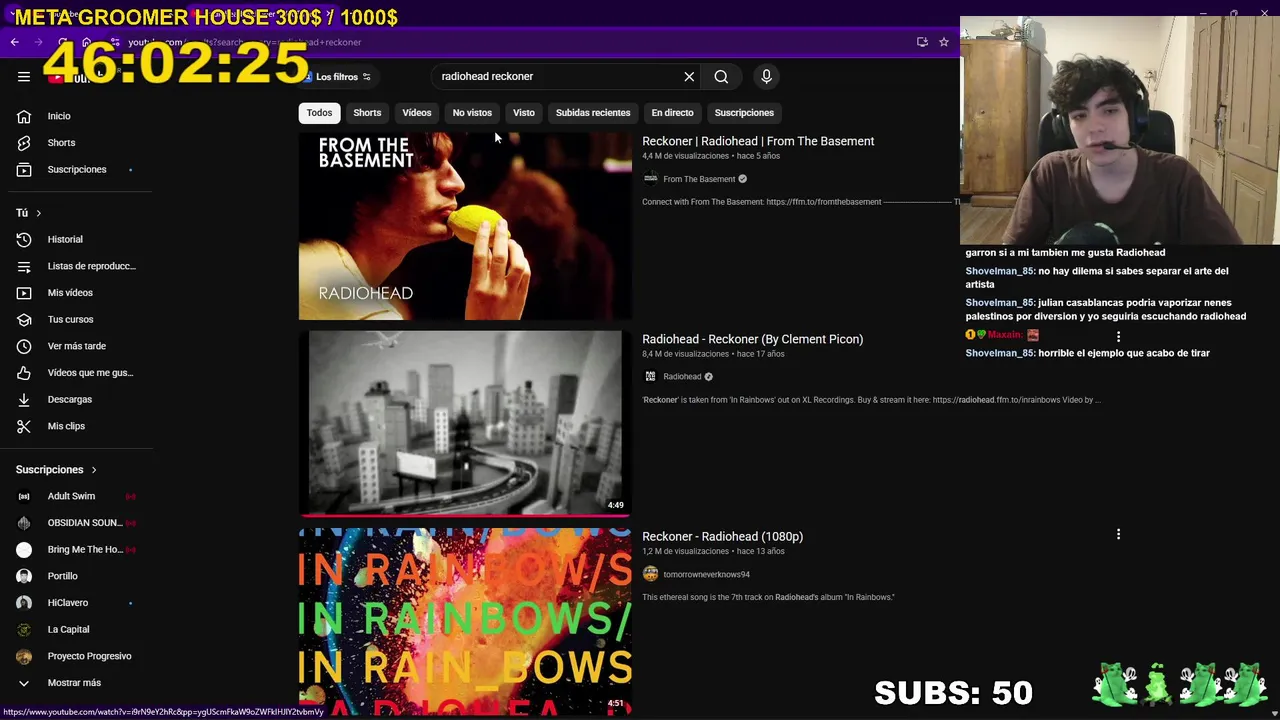
Task: Open the Clement Picon Reckoner video thumbnail
Action: pos(465,423)
